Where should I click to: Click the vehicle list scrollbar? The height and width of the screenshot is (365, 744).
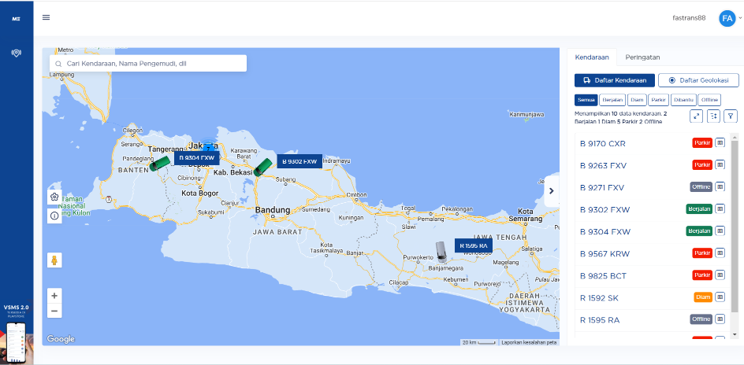pos(735,225)
